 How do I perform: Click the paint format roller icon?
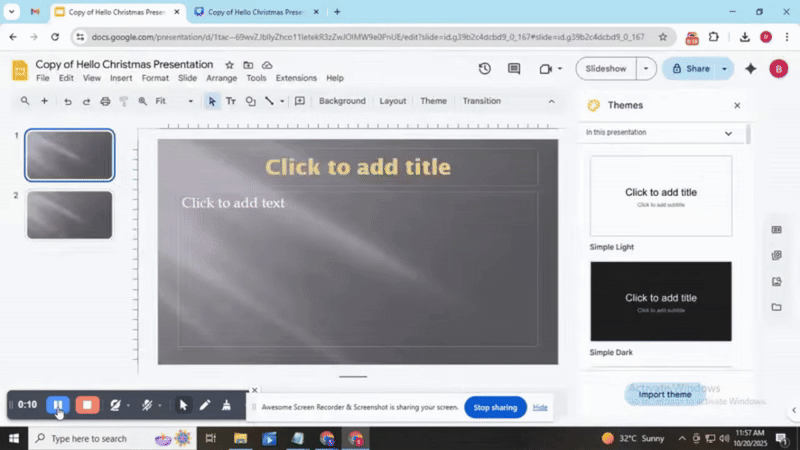[124, 101]
